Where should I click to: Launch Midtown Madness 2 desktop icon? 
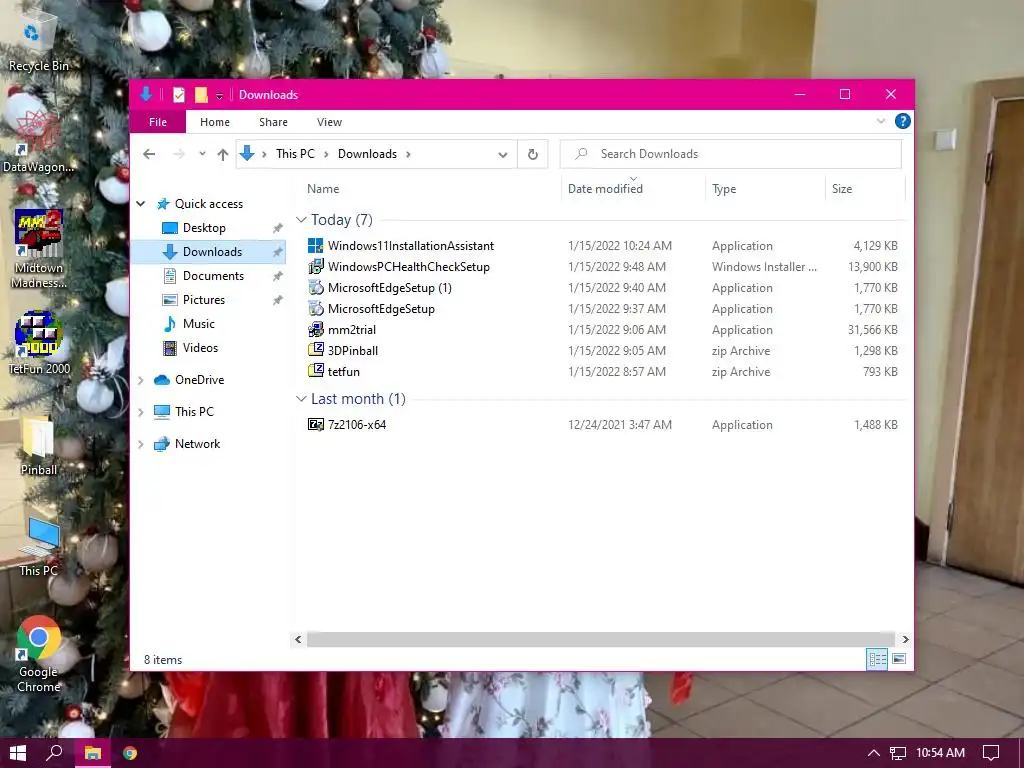pyautogui.click(x=39, y=248)
